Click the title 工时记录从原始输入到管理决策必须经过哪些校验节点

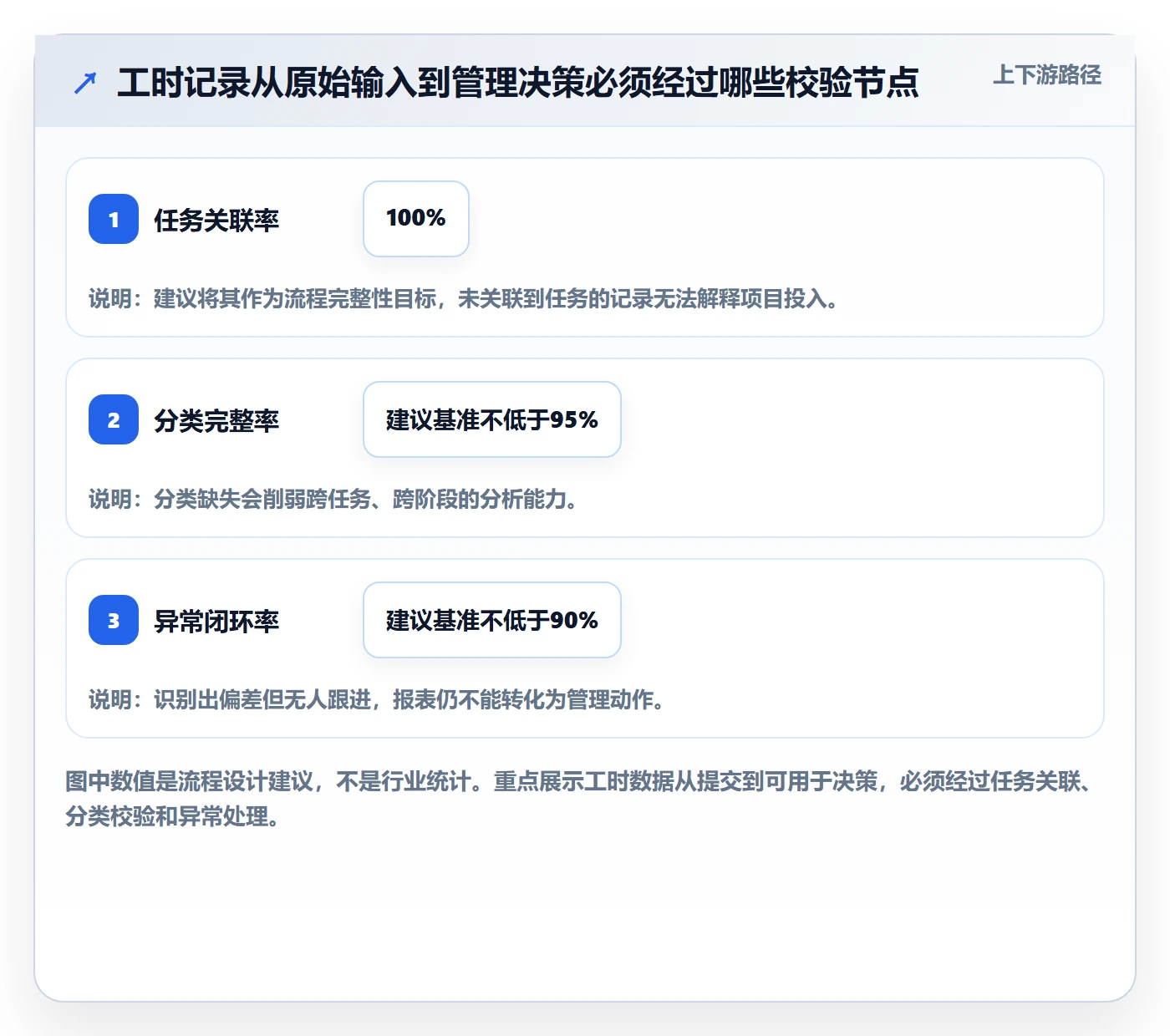click(x=518, y=83)
